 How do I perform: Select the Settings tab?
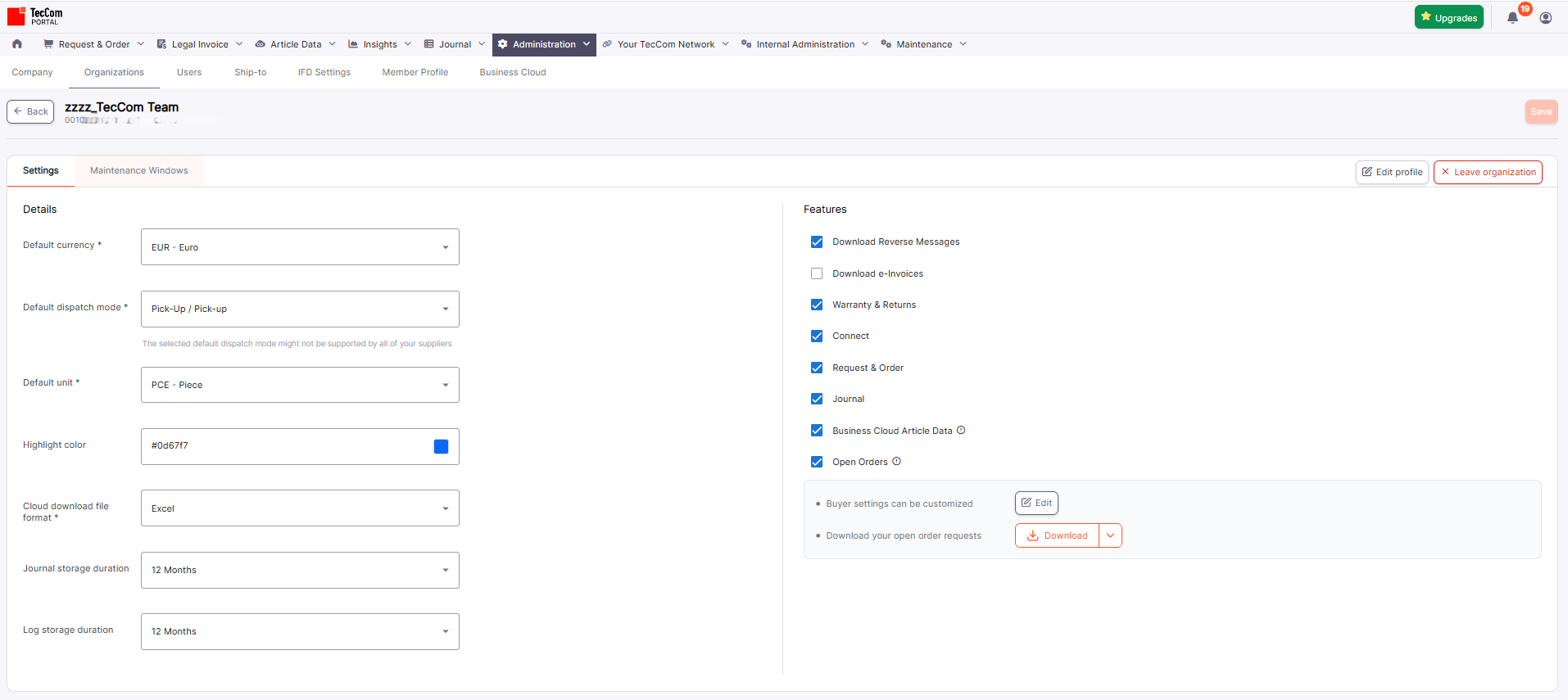click(41, 170)
